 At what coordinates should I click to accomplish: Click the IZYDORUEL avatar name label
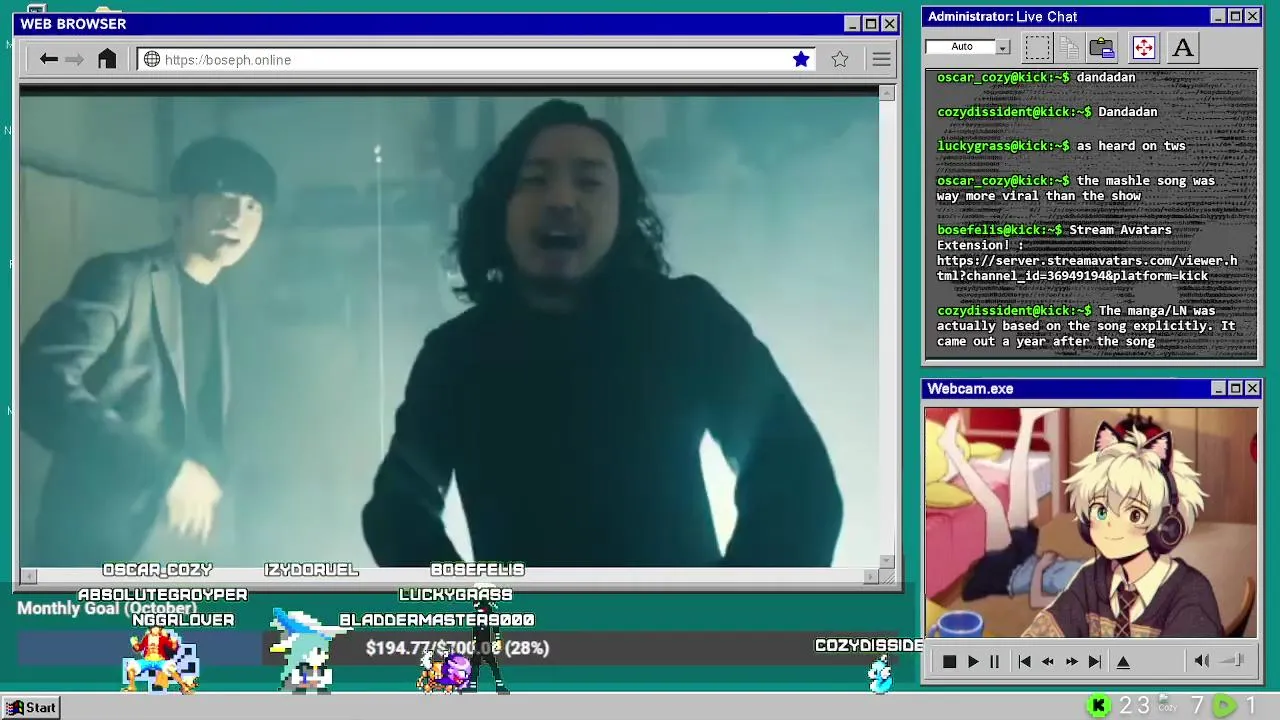pyautogui.click(x=311, y=570)
